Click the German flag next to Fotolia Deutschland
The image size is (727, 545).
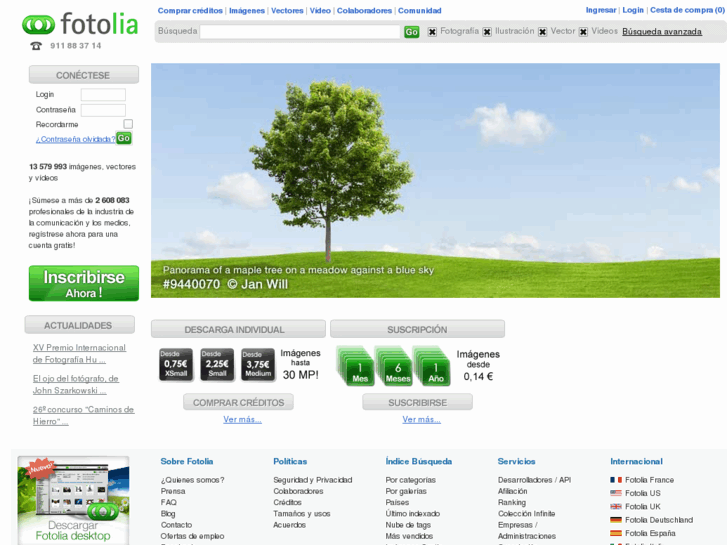tap(616, 520)
